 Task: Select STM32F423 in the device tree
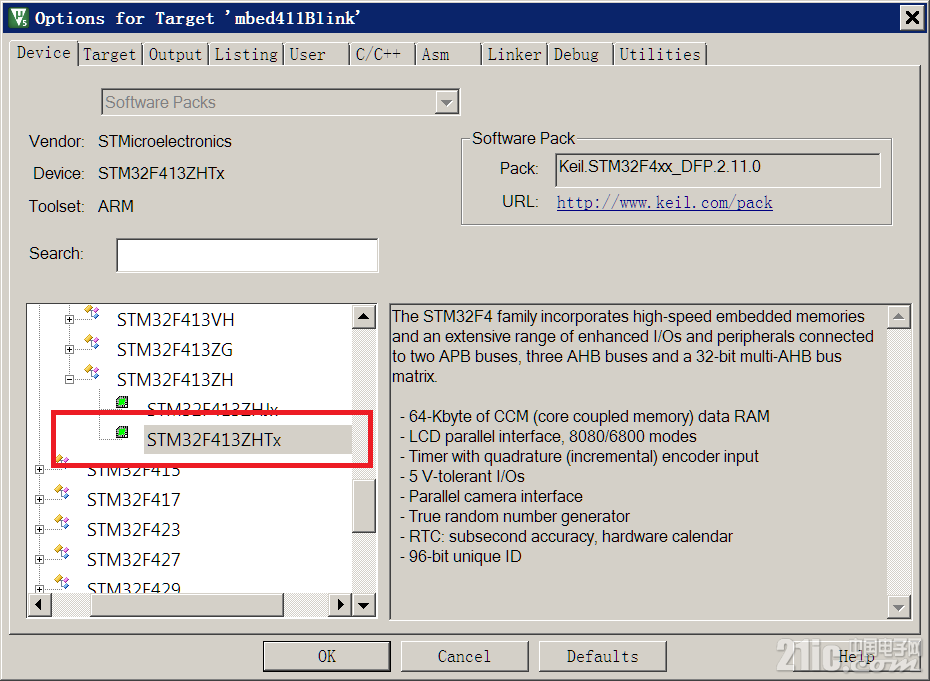pos(133,530)
